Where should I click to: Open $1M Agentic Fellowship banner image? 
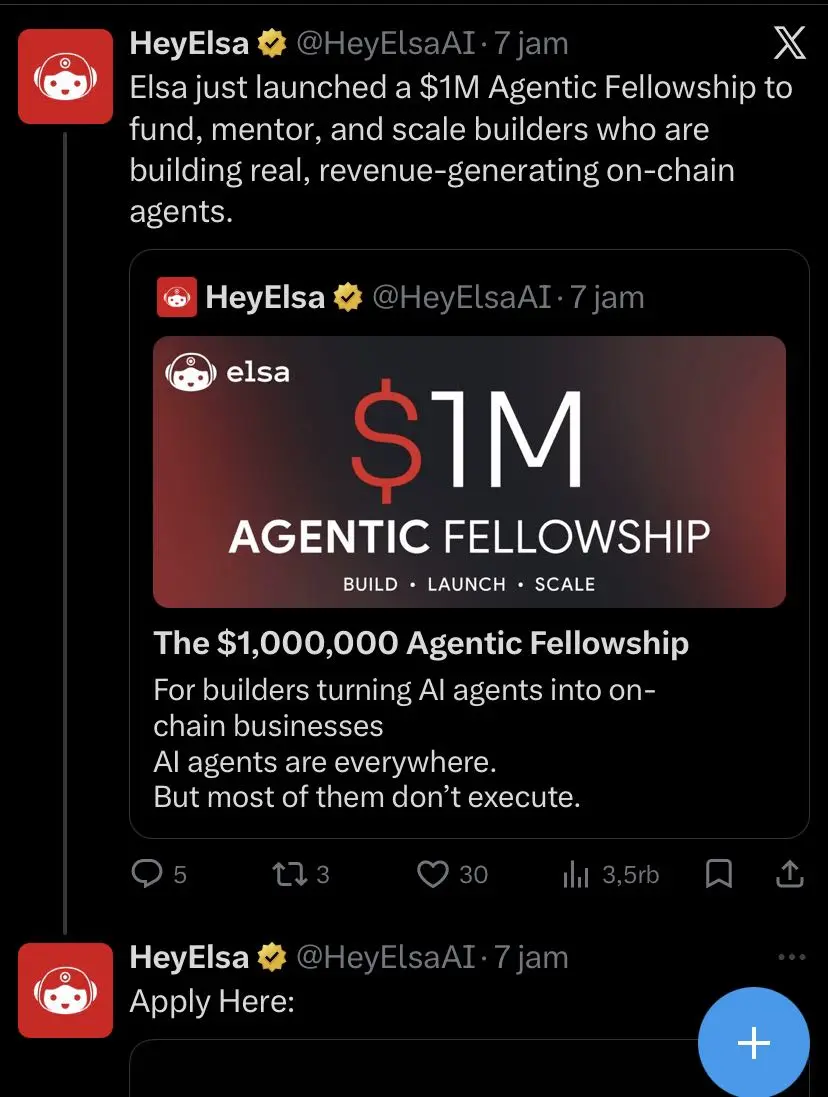[x=469, y=471]
